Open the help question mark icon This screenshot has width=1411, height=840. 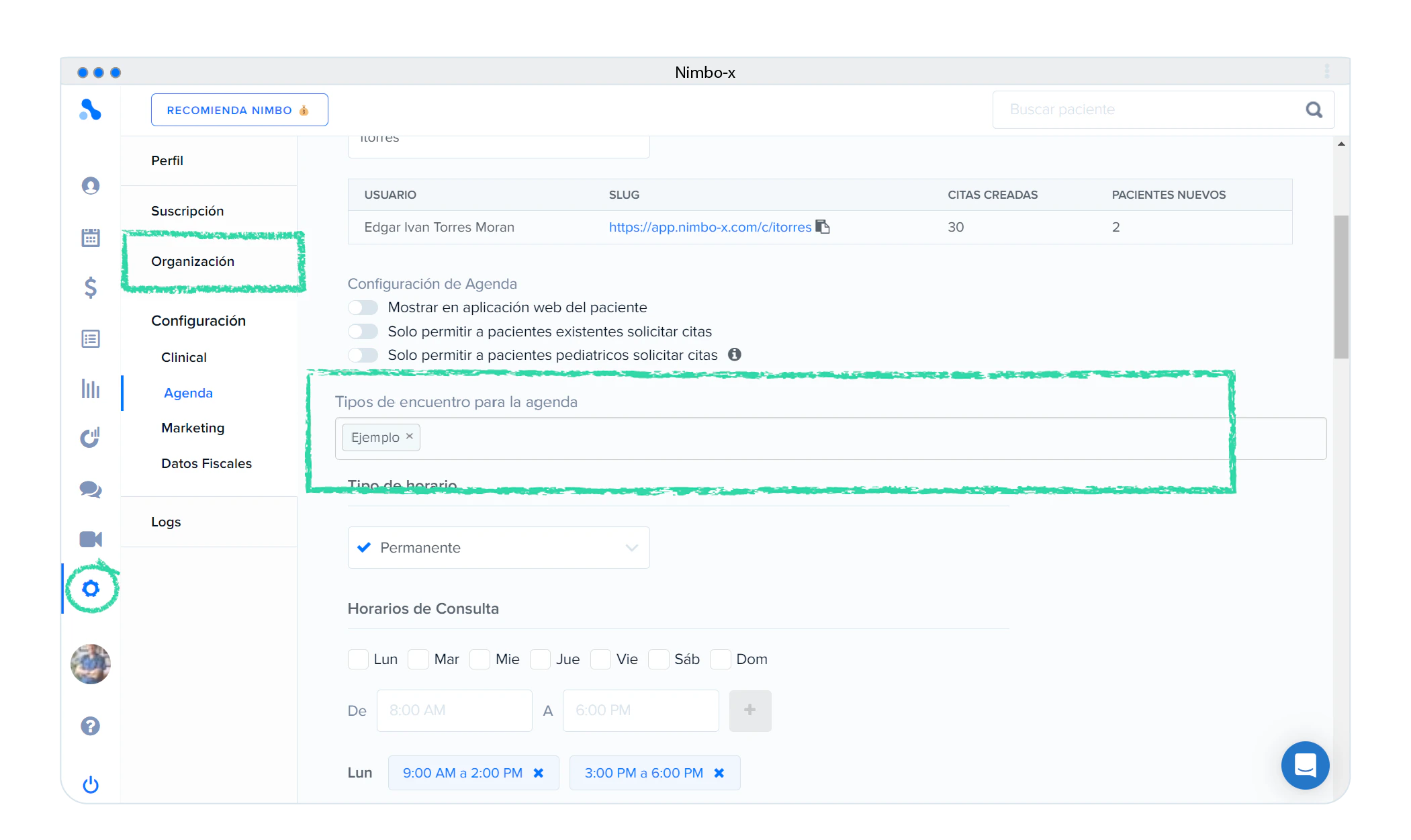[x=91, y=726]
